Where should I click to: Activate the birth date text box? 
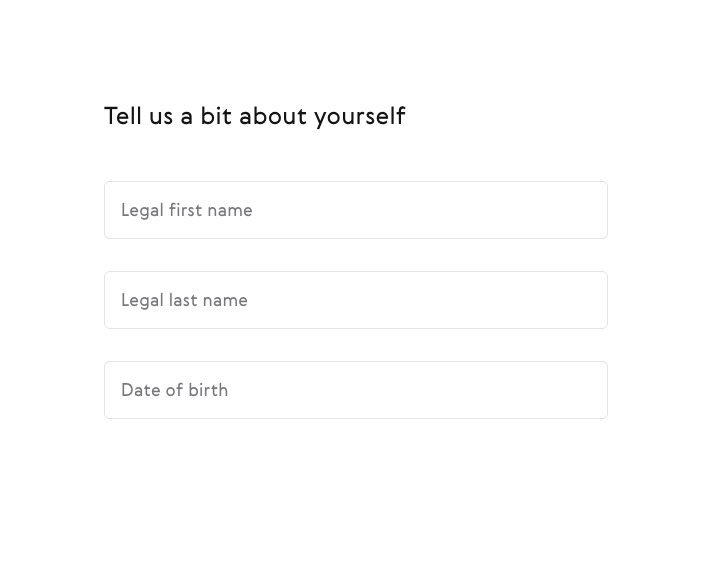point(356,390)
